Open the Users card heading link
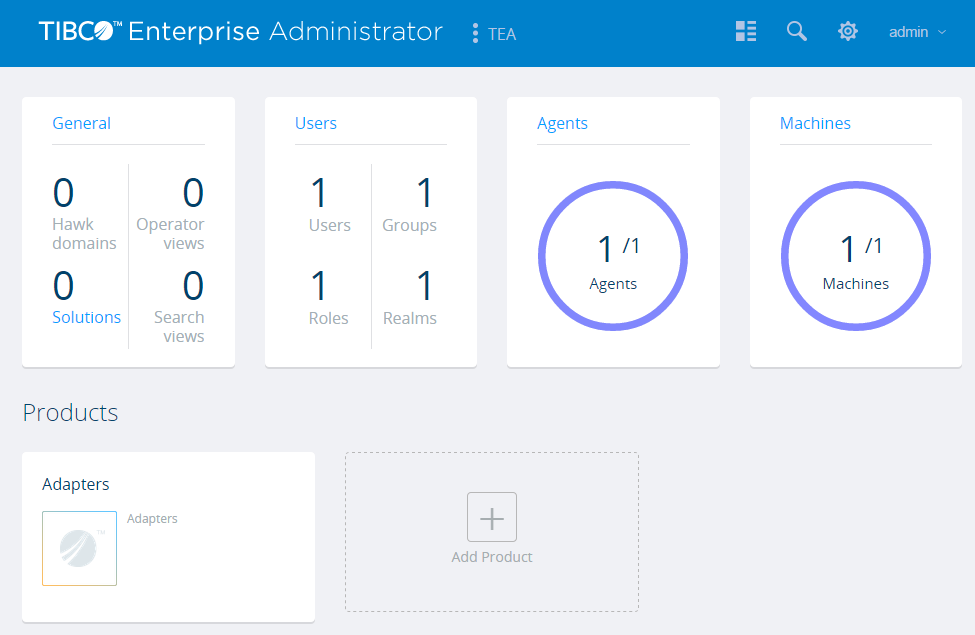Screen dimensions: 975x635 315,124
